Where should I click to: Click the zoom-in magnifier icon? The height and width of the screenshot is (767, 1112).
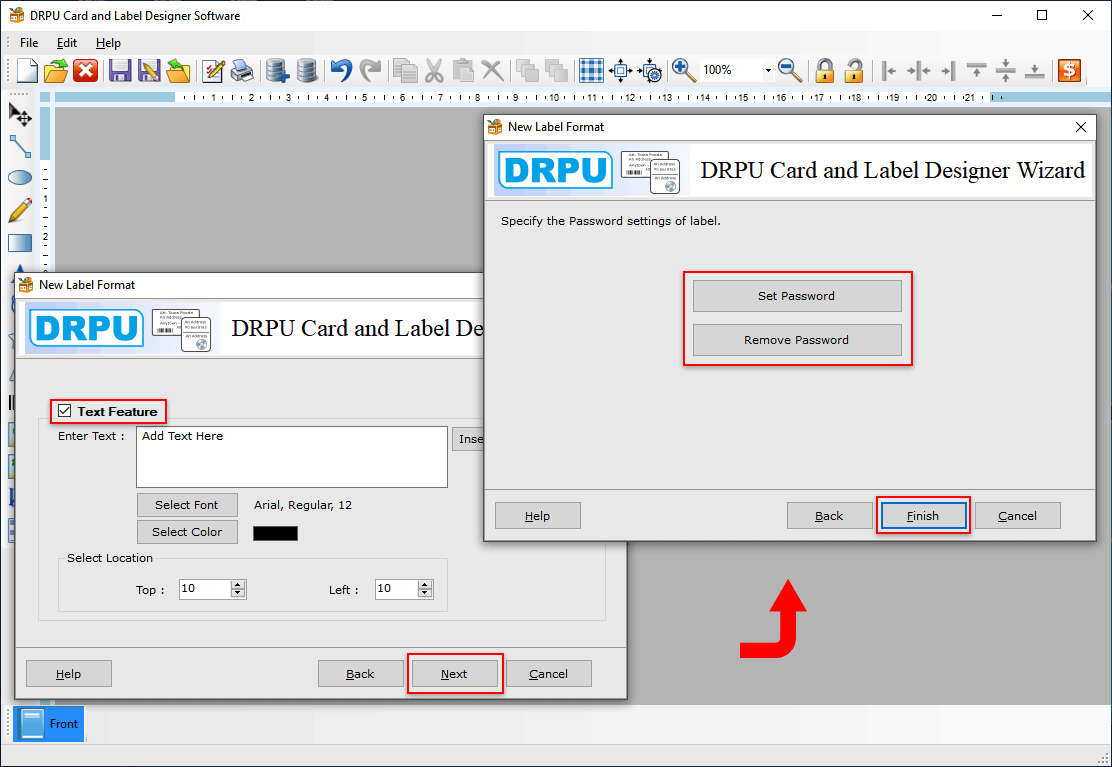(684, 70)
